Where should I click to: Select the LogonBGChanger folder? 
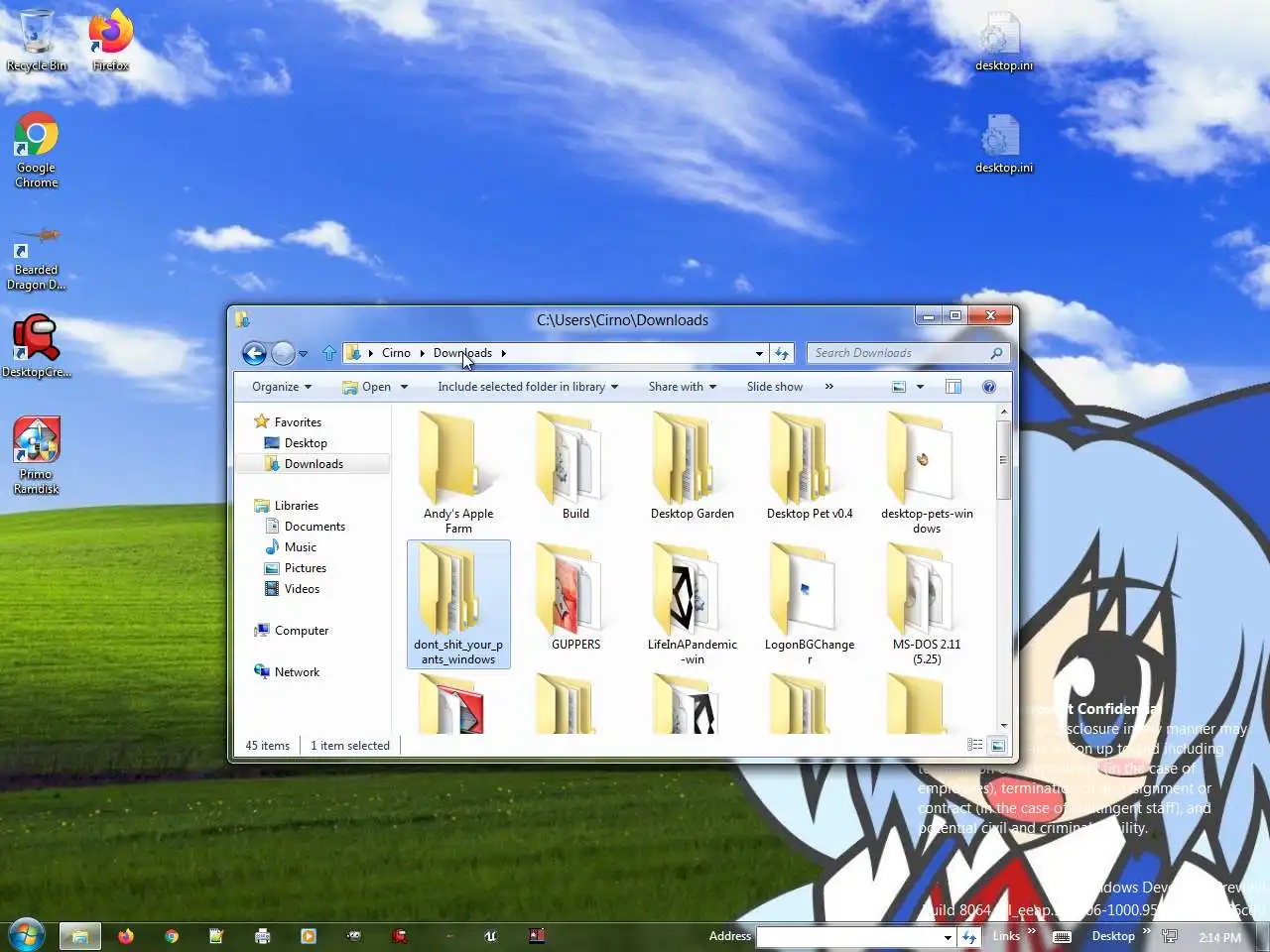[810, 604]
